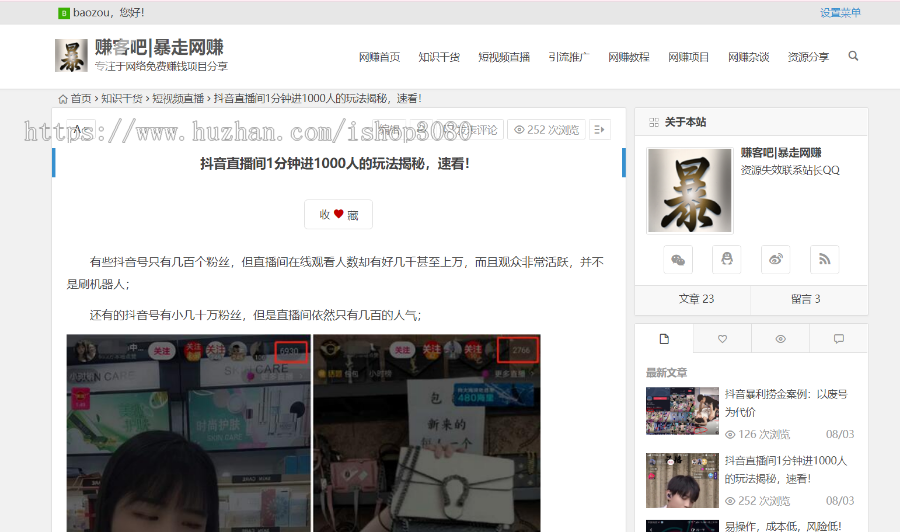Open the WeChat icon in 关于本站 panel
This screenshot has height=532, width=900.
coord(678,259)
